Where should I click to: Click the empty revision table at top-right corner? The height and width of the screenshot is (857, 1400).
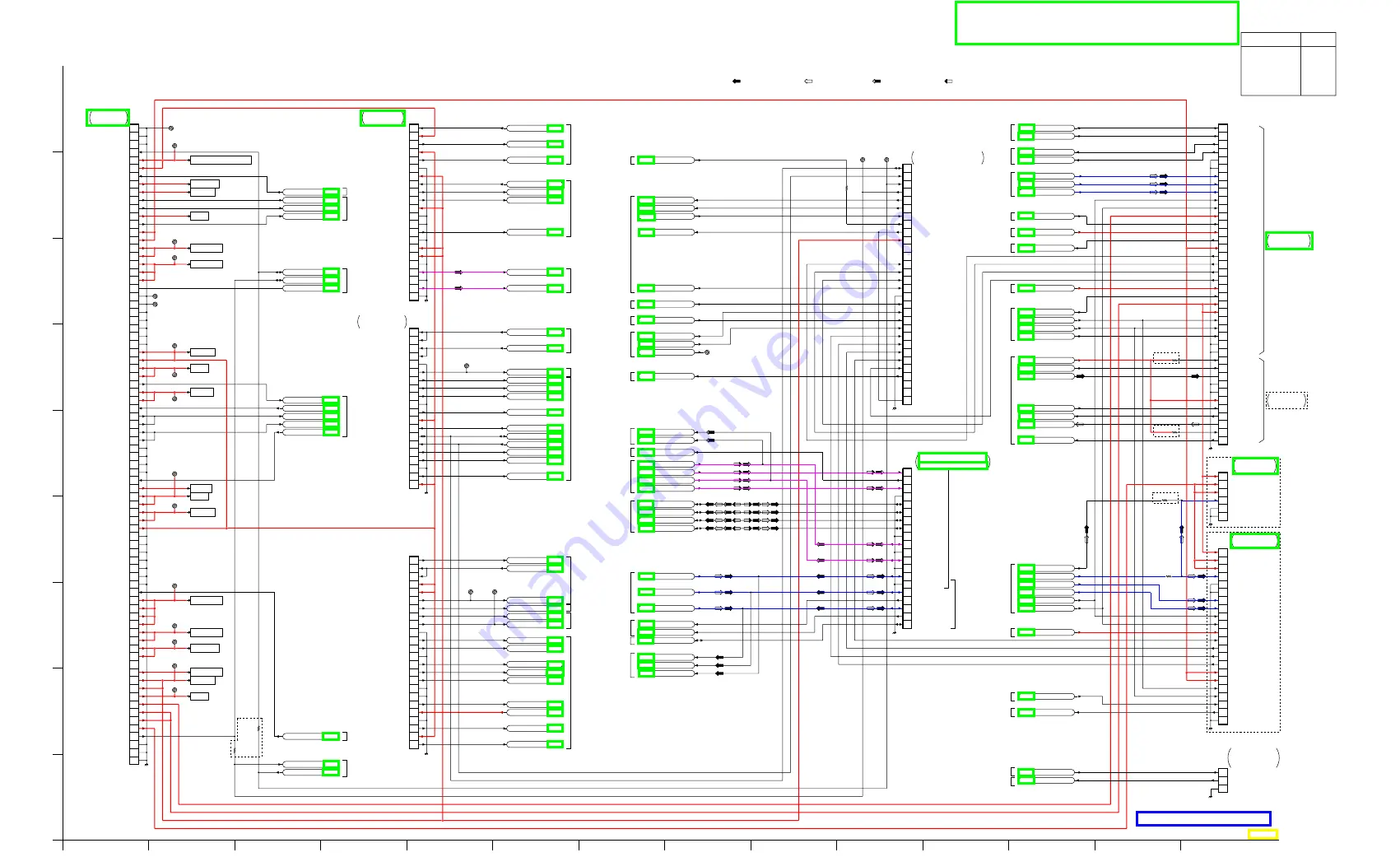1288,64
